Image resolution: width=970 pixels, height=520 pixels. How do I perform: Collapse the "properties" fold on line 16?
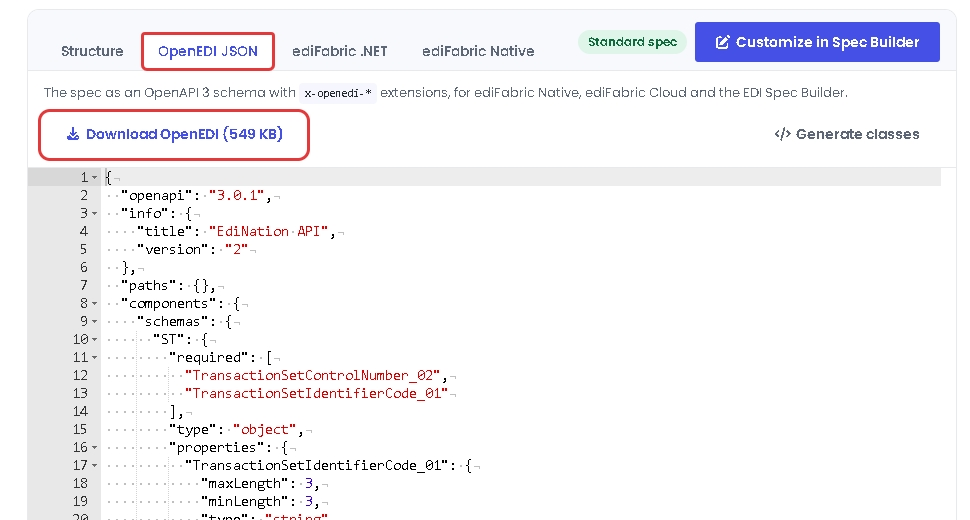point(95,448)
